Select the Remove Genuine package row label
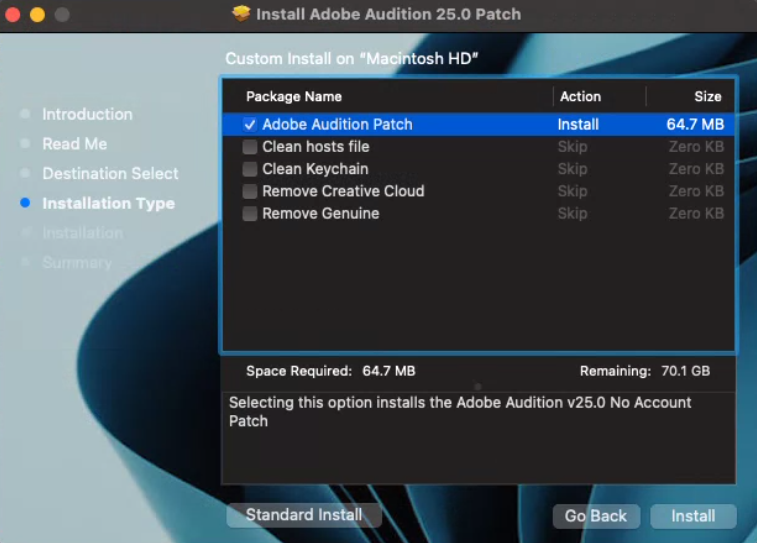The image size is (757, 543). (x=320, y=213)
